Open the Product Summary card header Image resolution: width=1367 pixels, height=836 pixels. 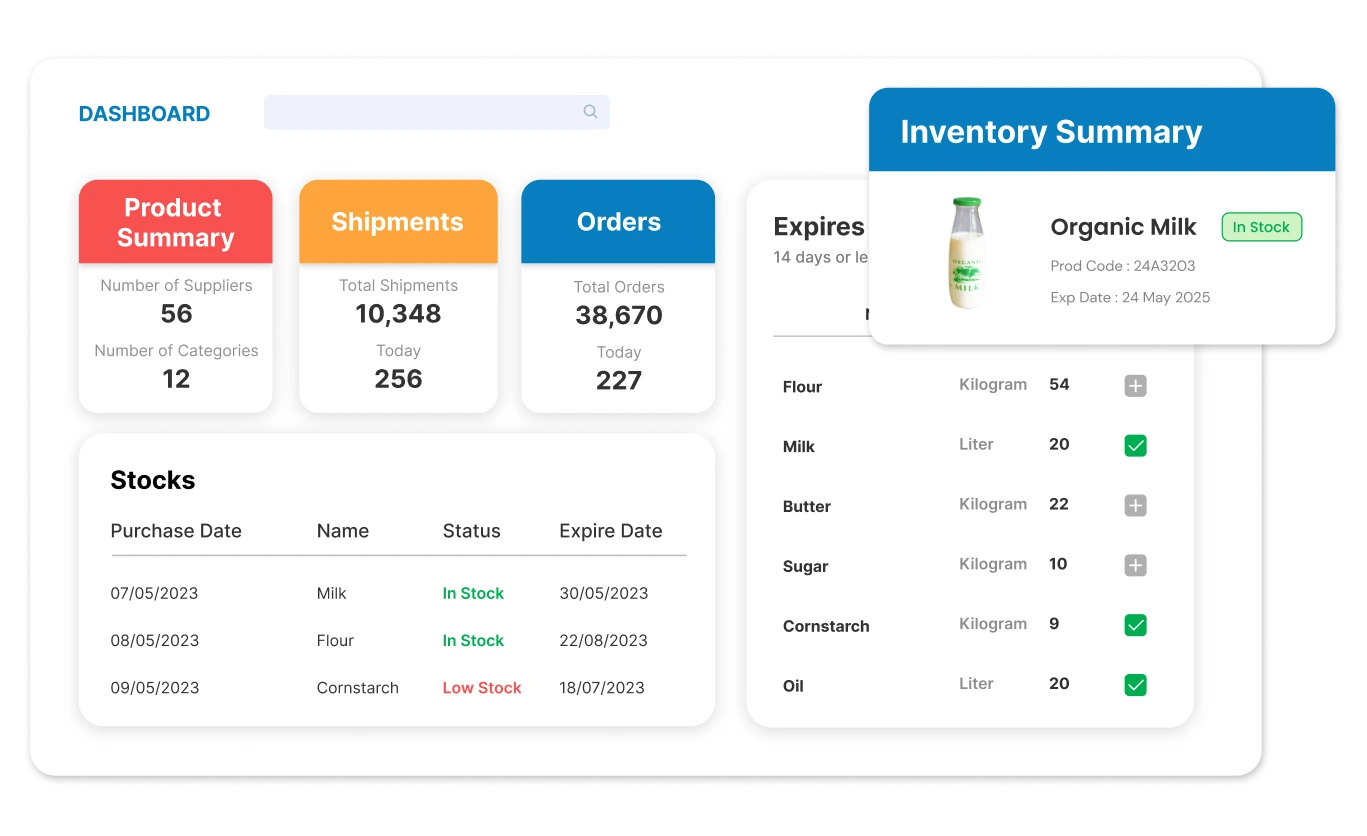point(175,222)
